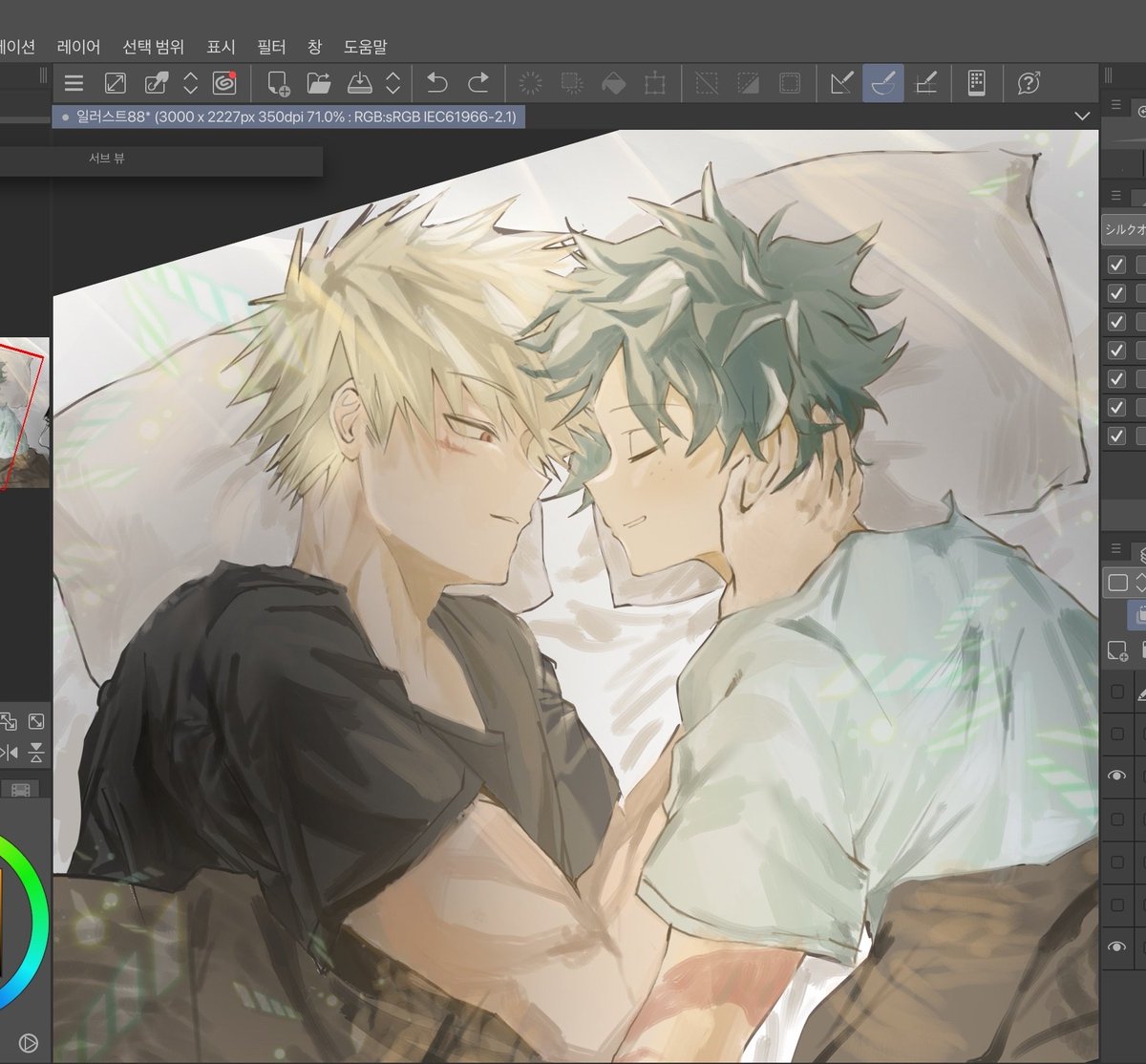Click the square diagonal-arrow icon in command bar
Viewport: 1146px width, 1064px height.
116,83
